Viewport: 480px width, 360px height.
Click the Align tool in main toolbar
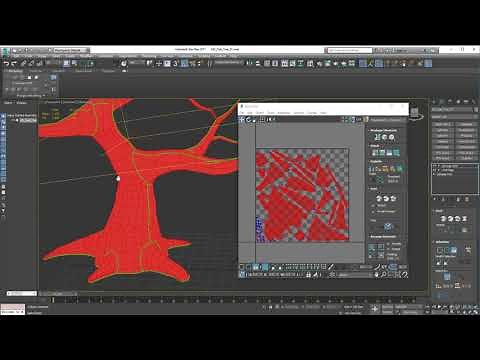coord(258,63)
